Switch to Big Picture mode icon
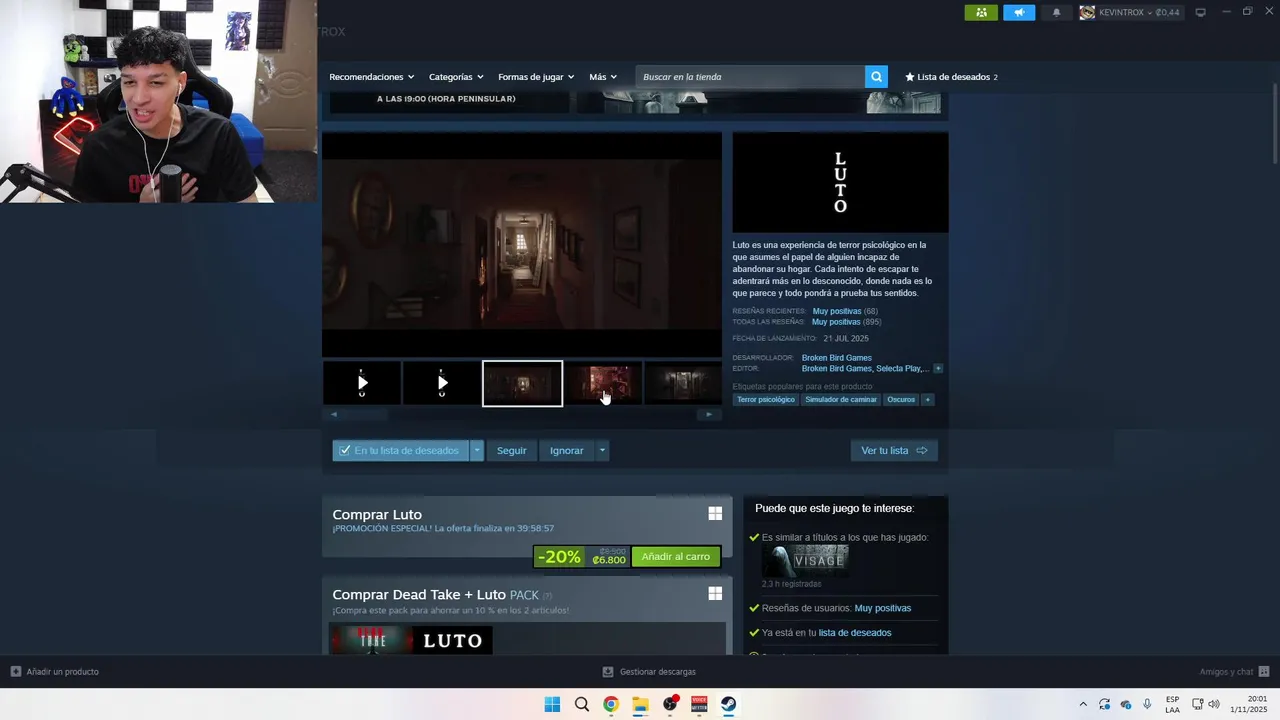 [x=1200, y=12]
